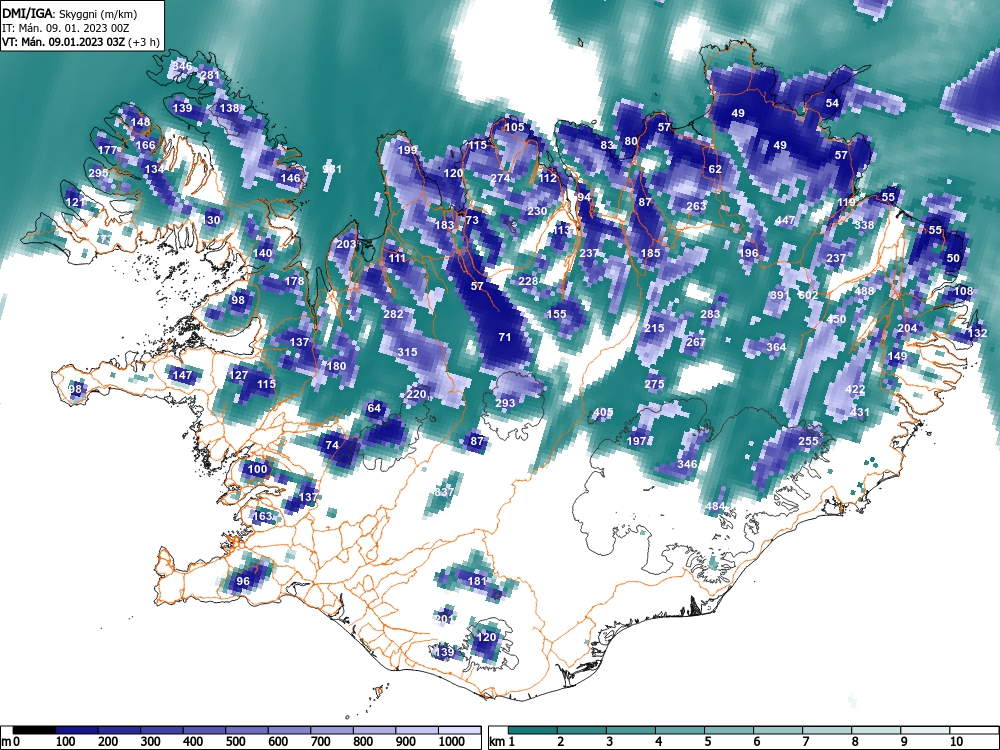The width and height of the screenshot is (1000, 750).
Task: Click the "km" unit label on legend
Action: pyautogui.click(x=497, y=742)
